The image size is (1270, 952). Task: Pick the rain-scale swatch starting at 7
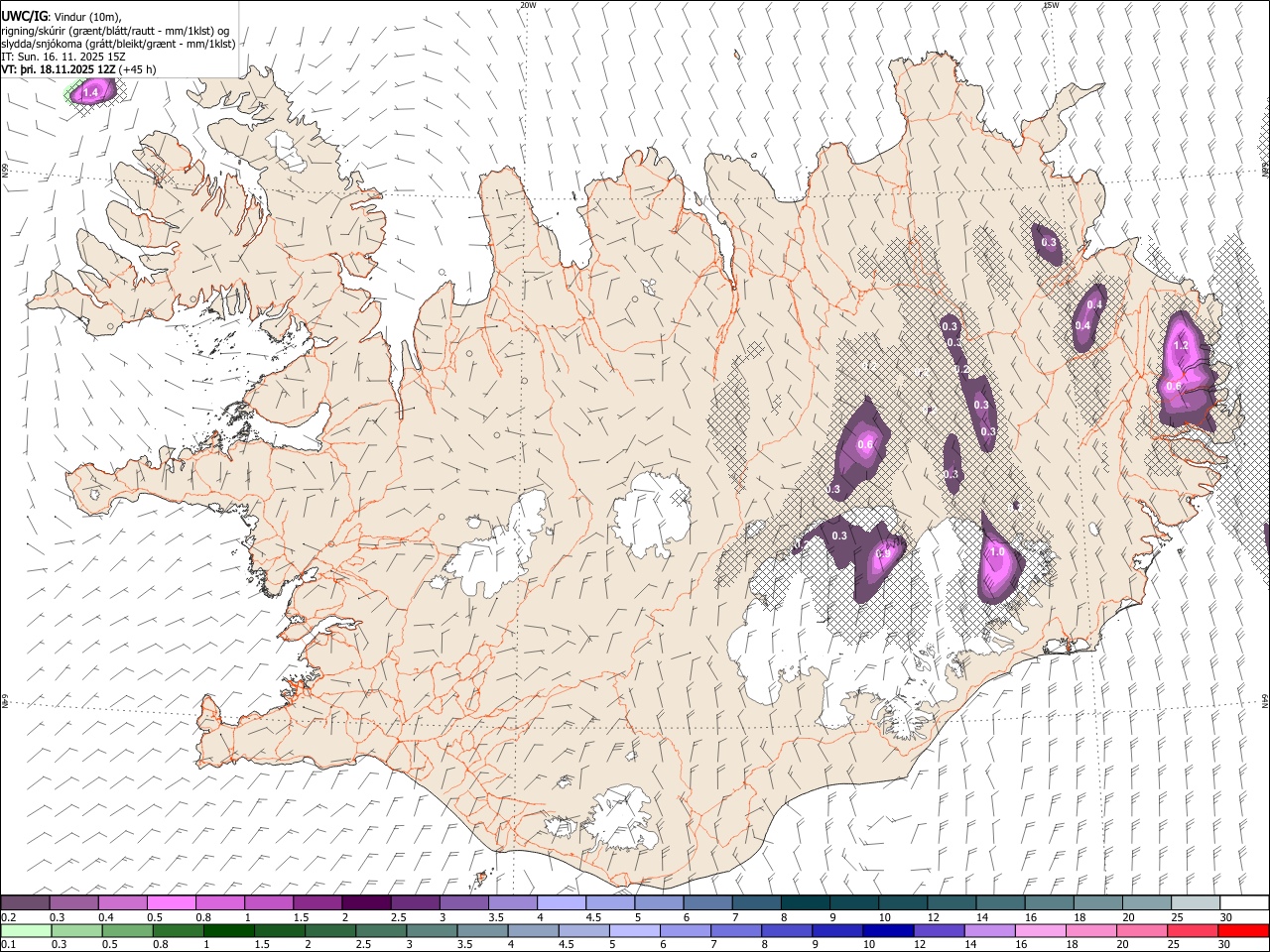(x=735, y=930)
